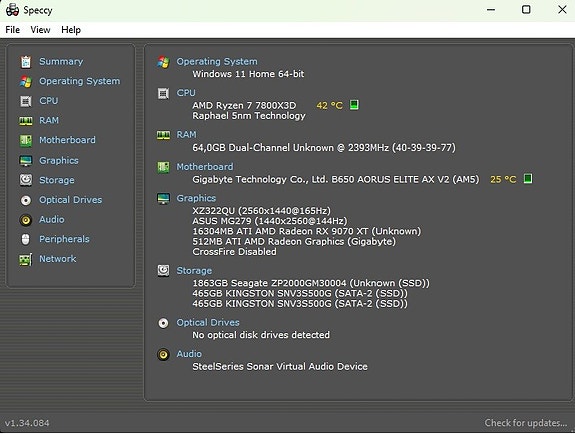Click the Network card icon in sidebar

click(x=26, y=259)
